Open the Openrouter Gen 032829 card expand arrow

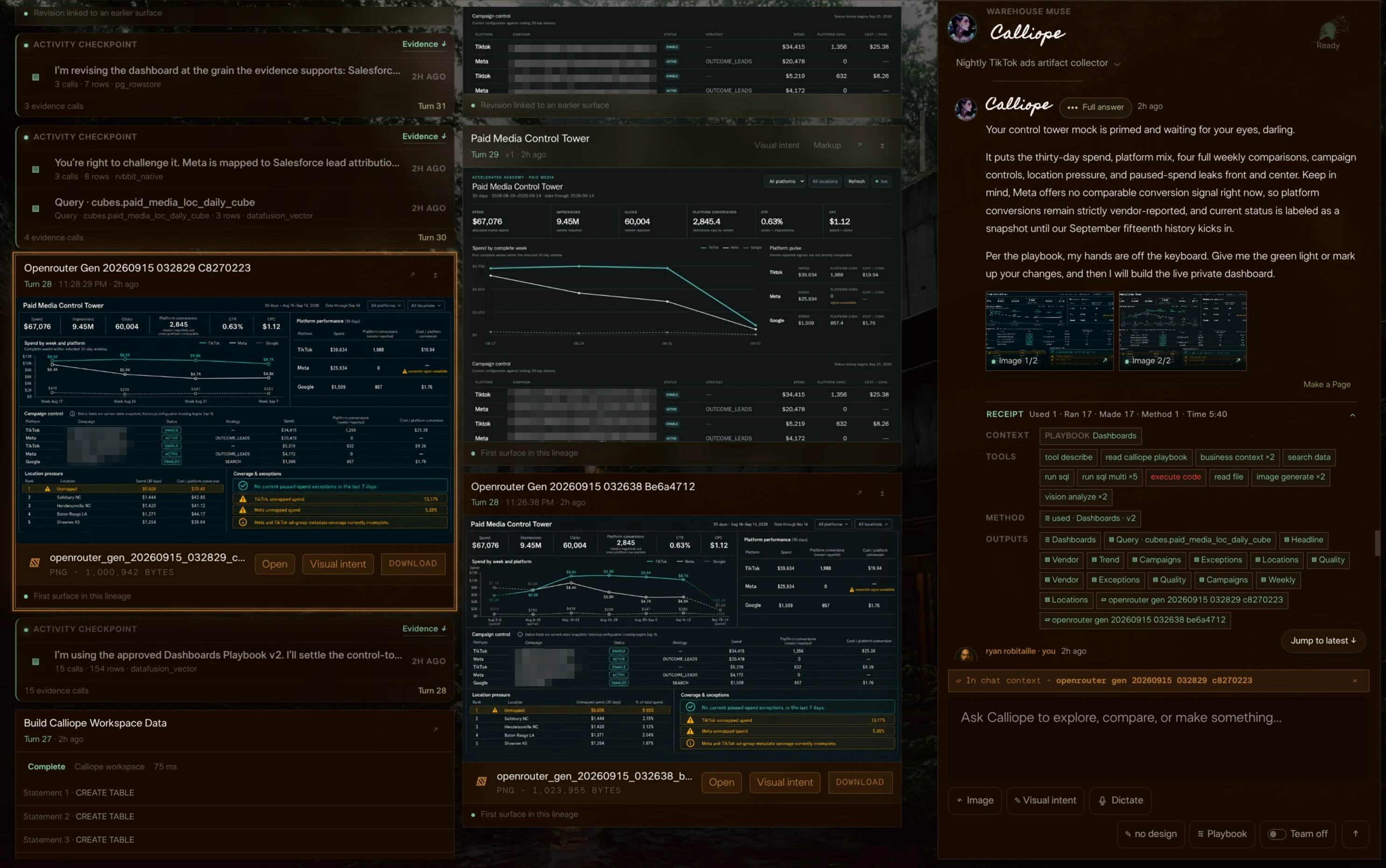[412, 275]
